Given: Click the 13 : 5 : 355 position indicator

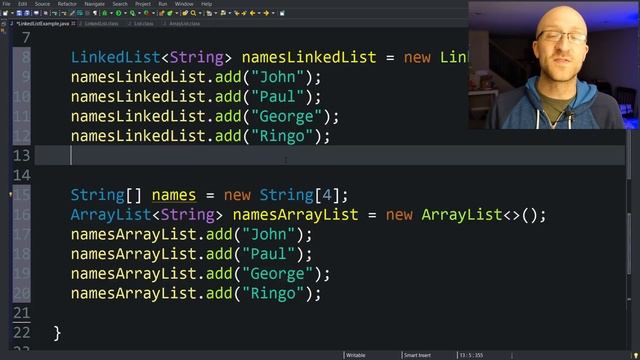Looking at the screenshot, I should [471, 356].
